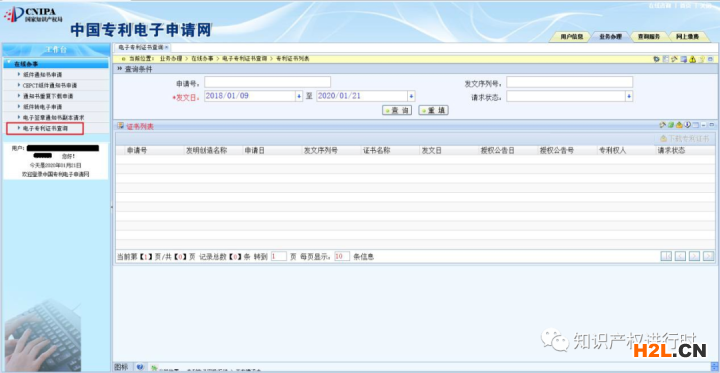
Task: Click the blue question mark help icon
Action: coord(140,367)
